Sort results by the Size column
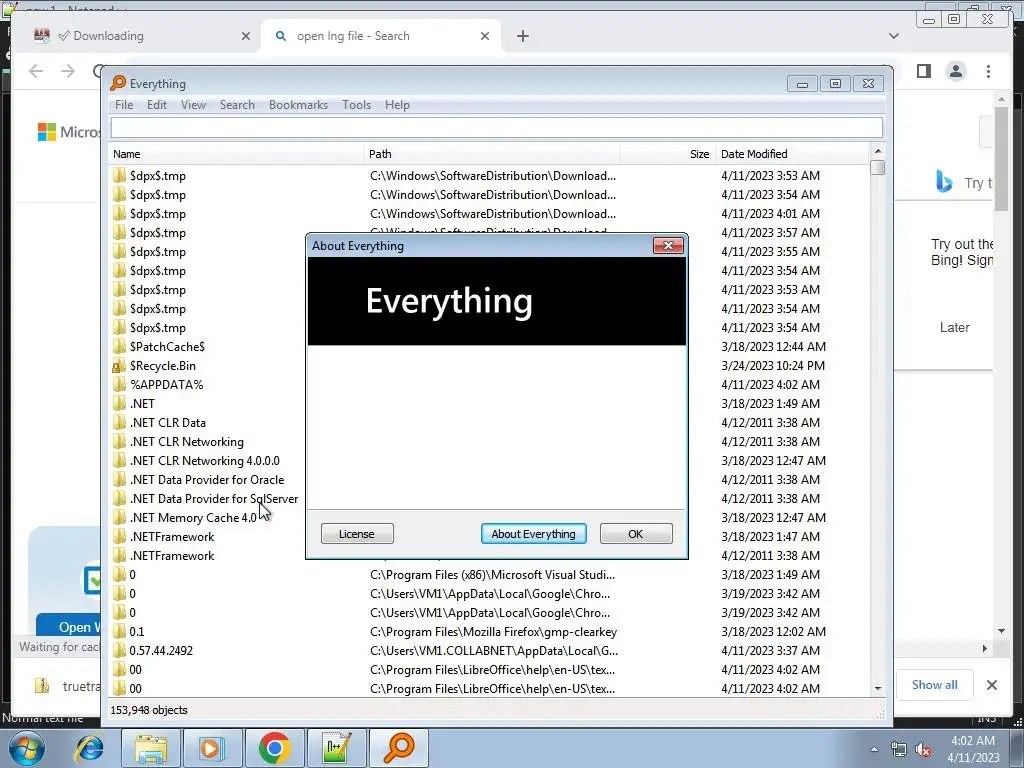 [667, 154]
